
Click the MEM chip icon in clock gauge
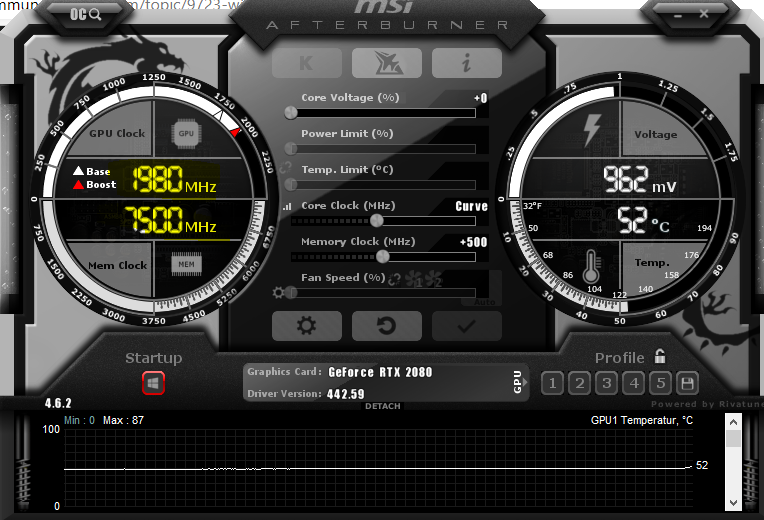point(186,265)
